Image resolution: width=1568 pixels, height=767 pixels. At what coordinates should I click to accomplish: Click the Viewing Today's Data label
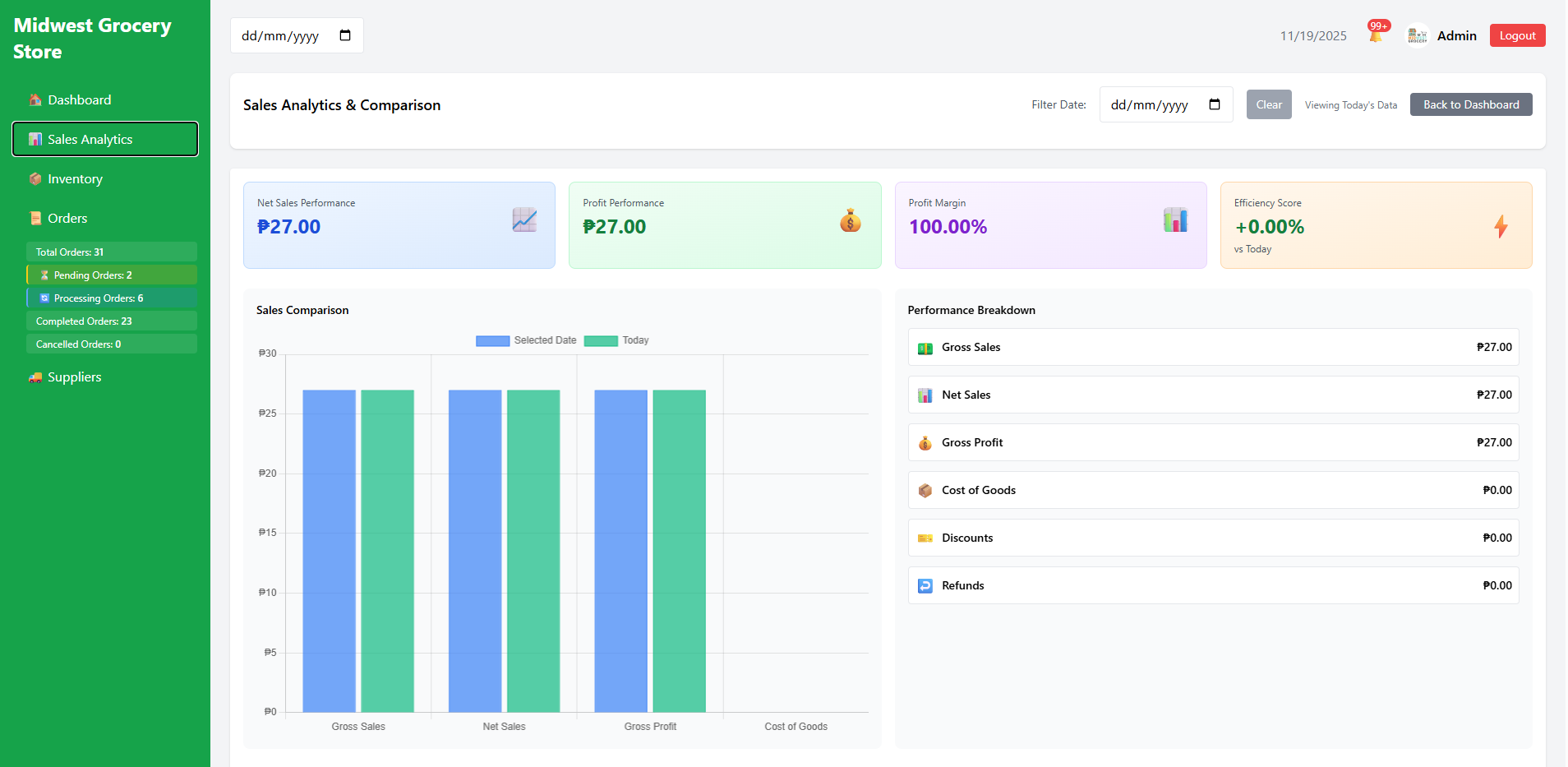(1351, 105)
